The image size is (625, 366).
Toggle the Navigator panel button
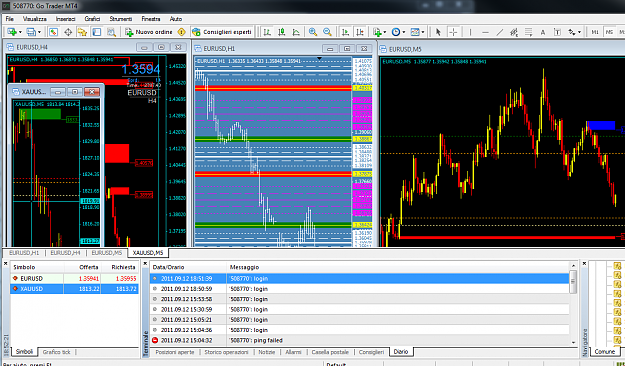(x=82, y=32)
